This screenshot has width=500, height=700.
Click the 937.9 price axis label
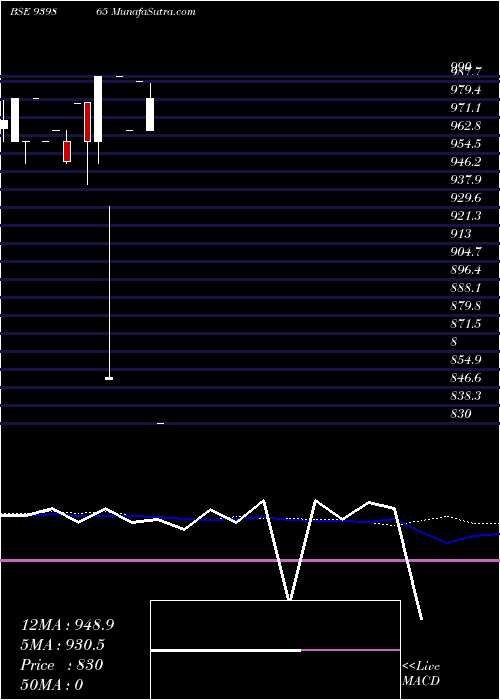(x=466, y=179)
